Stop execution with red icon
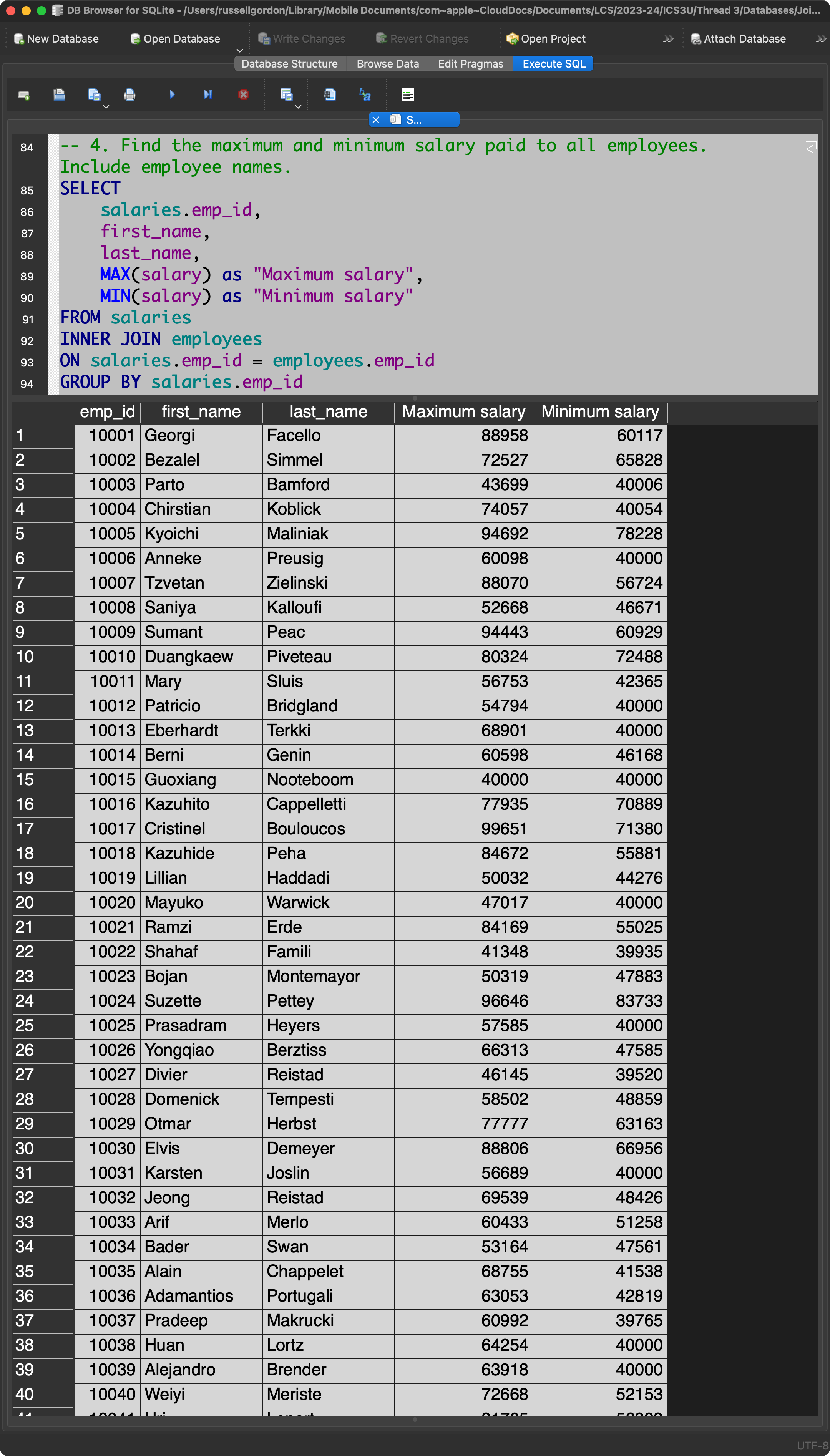The height and width of the screenshot is (1456, 830). (x=243, y=95)
